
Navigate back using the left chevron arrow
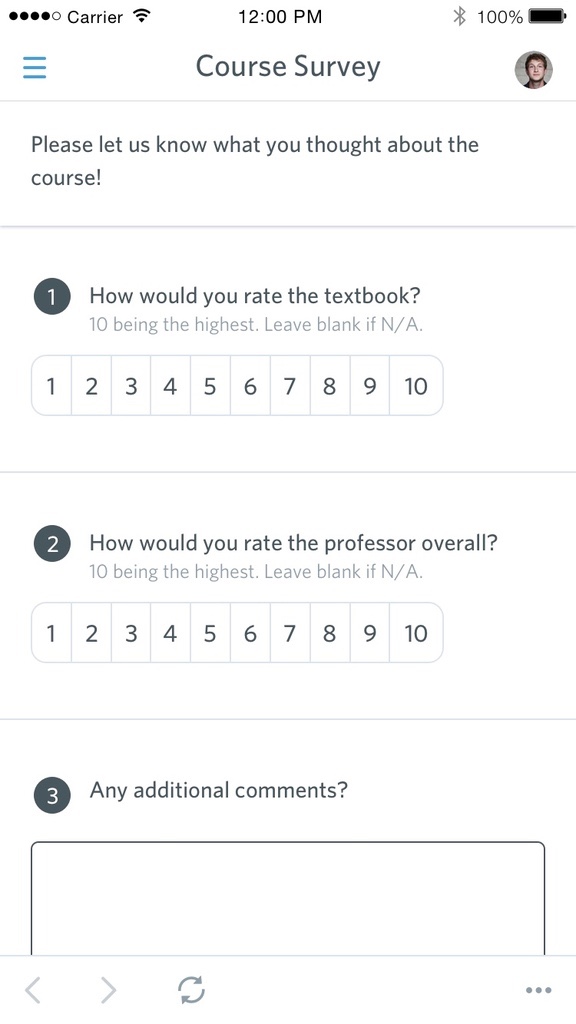30,989
